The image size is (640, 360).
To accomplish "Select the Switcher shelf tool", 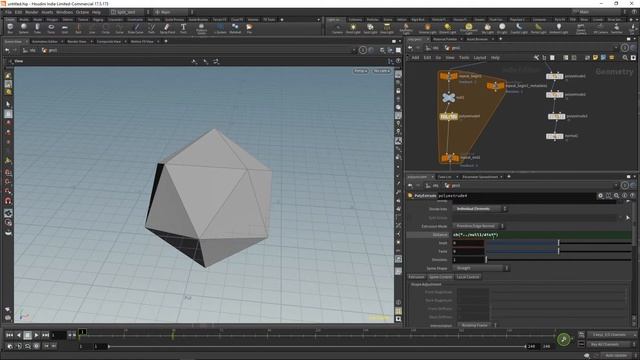I will pyautogui.click(x=616, y=28).
